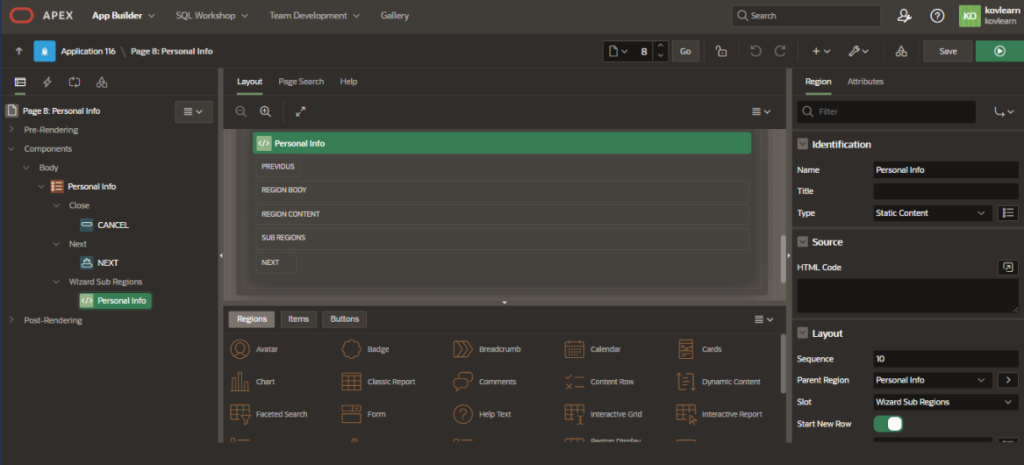The width and height of the screenshot is (1024, 465).
Task: Open the Create plus menu
Action: tap(821, 51)
